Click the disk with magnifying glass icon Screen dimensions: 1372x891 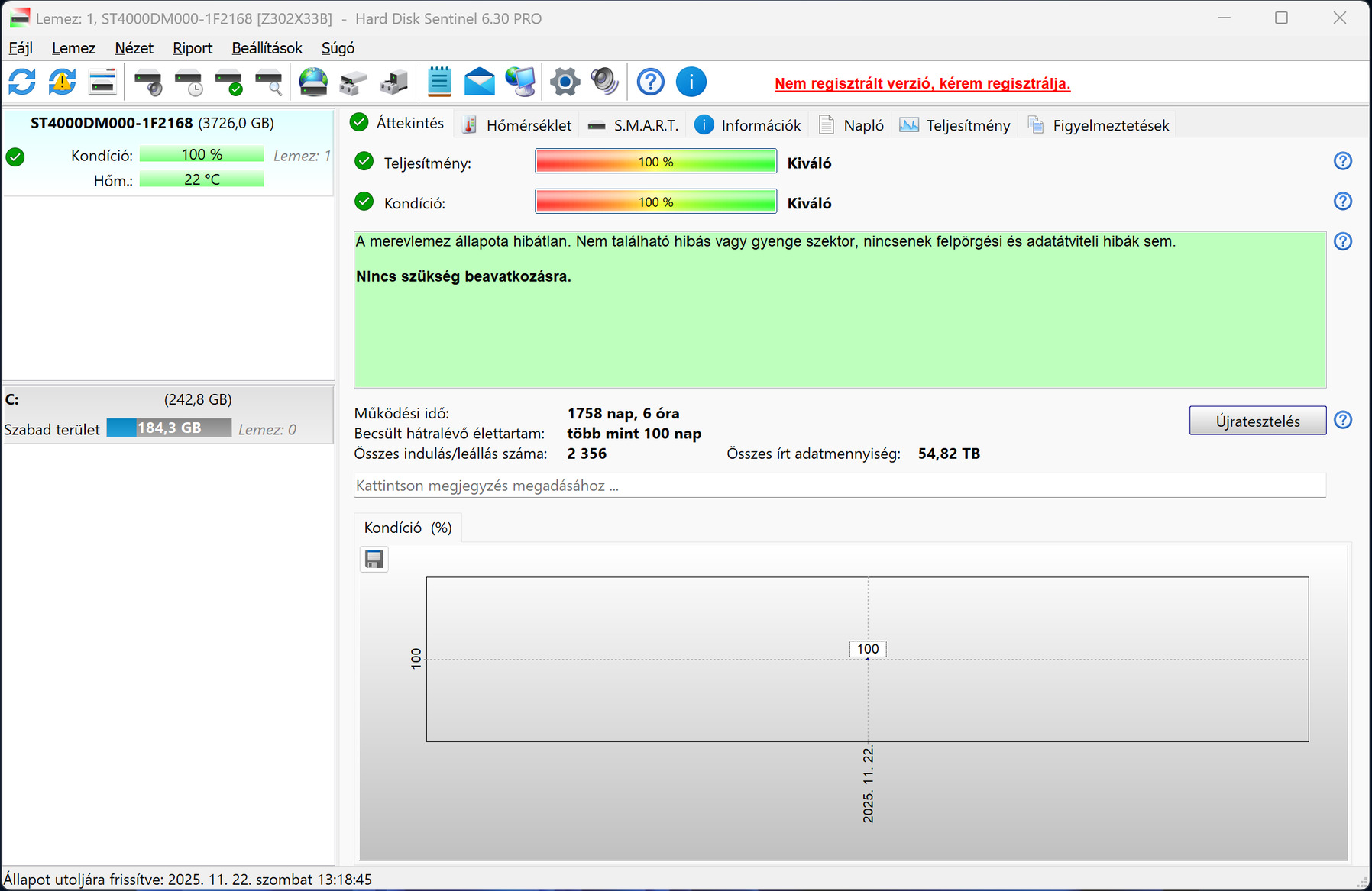(269, 82)
